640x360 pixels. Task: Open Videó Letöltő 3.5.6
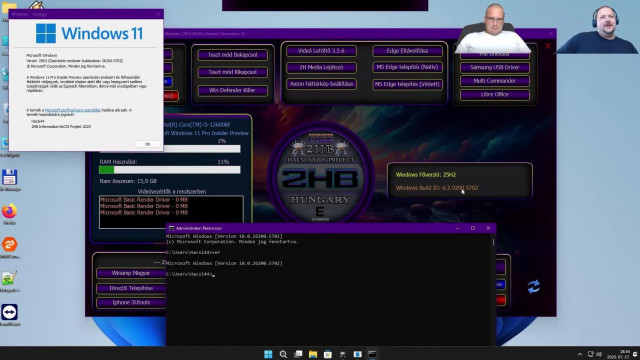(321, 51)
